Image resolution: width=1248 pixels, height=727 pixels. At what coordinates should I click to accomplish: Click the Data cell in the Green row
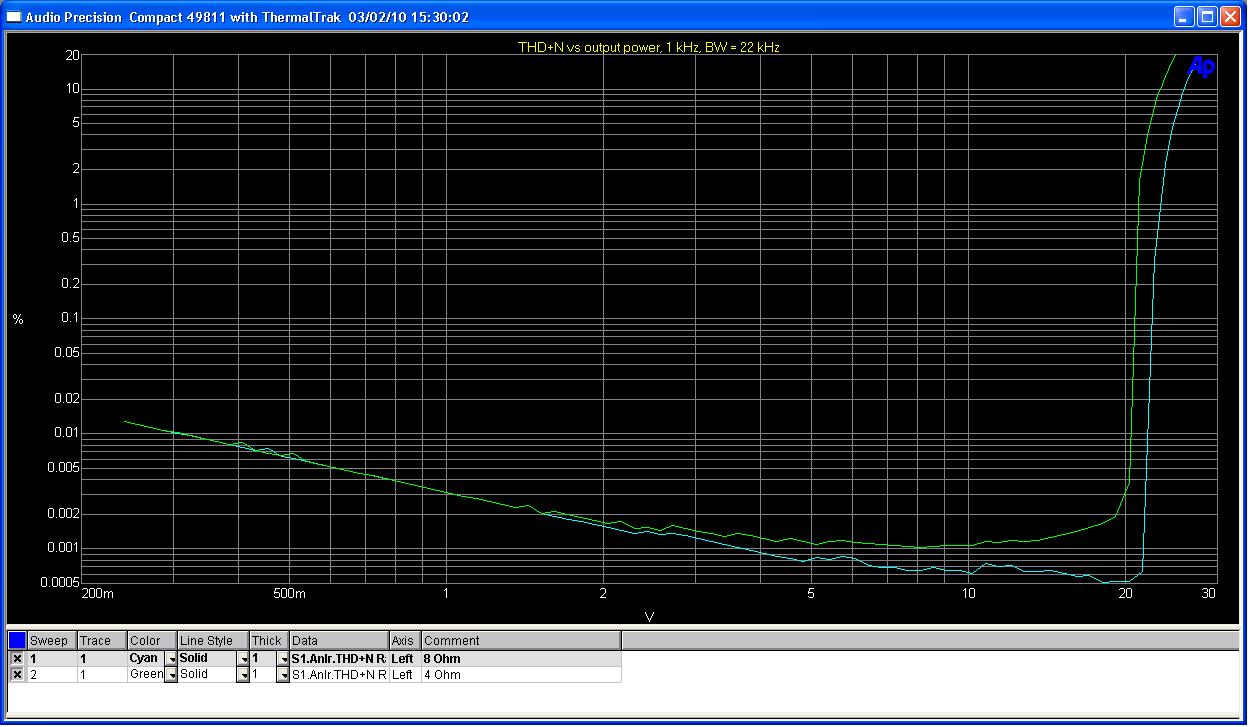click(338, 675)
